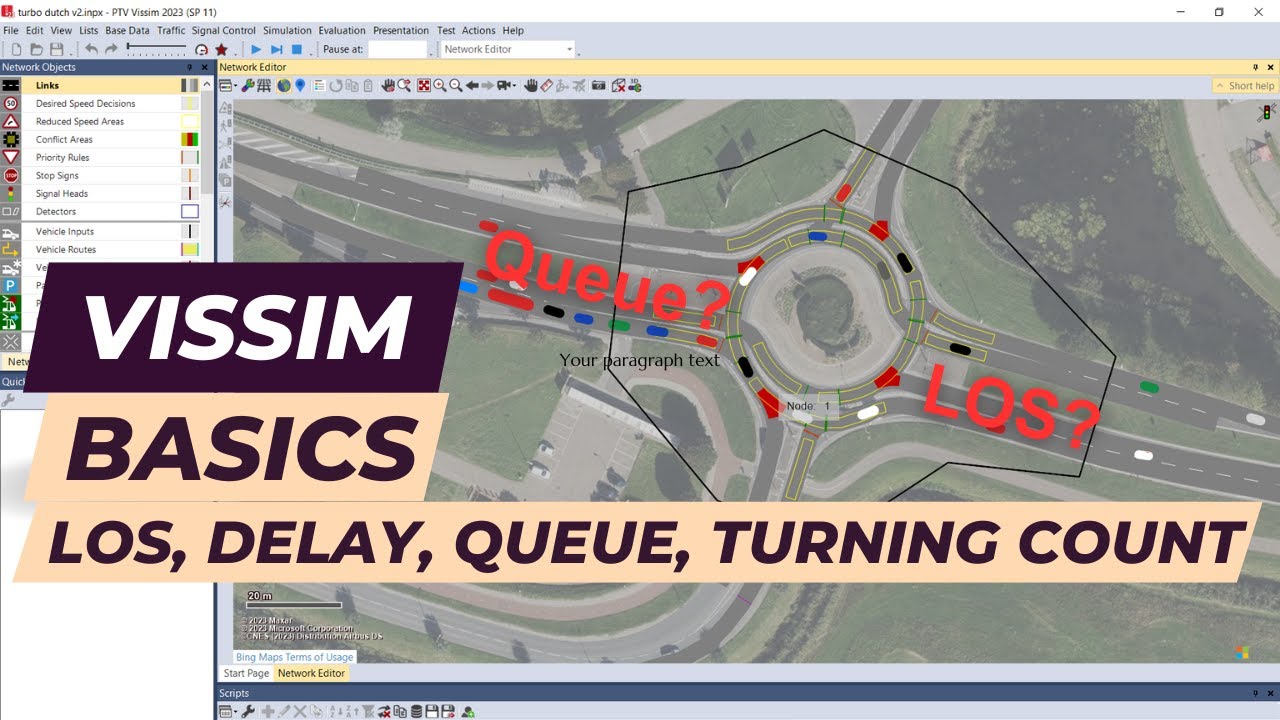Image resolution: width=1280 pixels, height=720 pixels.
Task: Click the Node 1 label on map
Action: pos(808,406)
